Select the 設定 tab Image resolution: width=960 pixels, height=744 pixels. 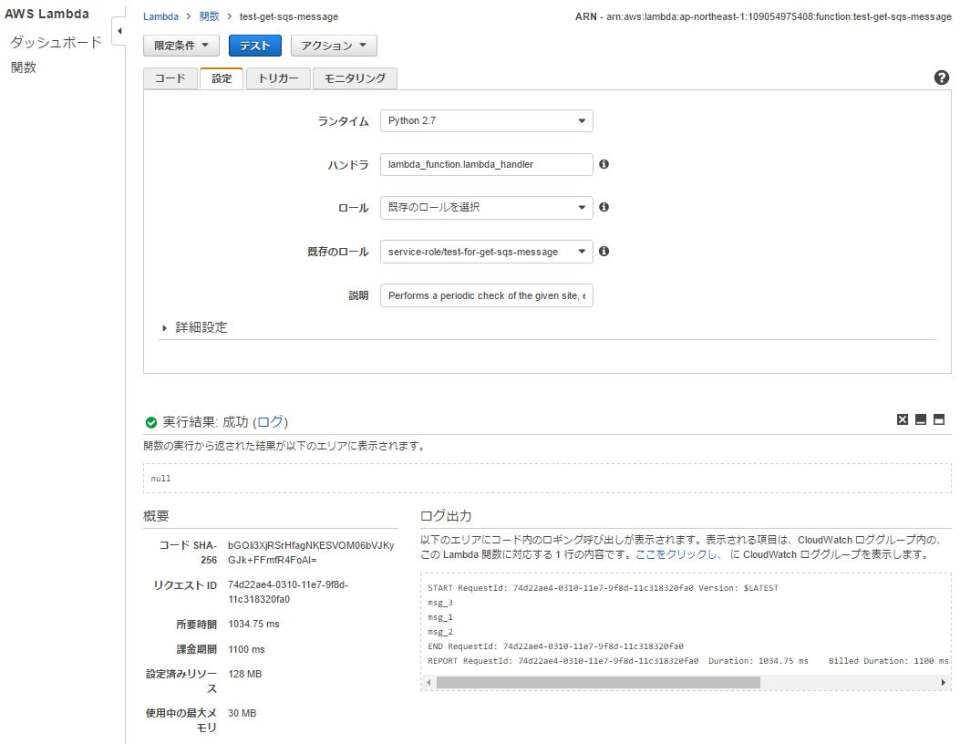222,78
